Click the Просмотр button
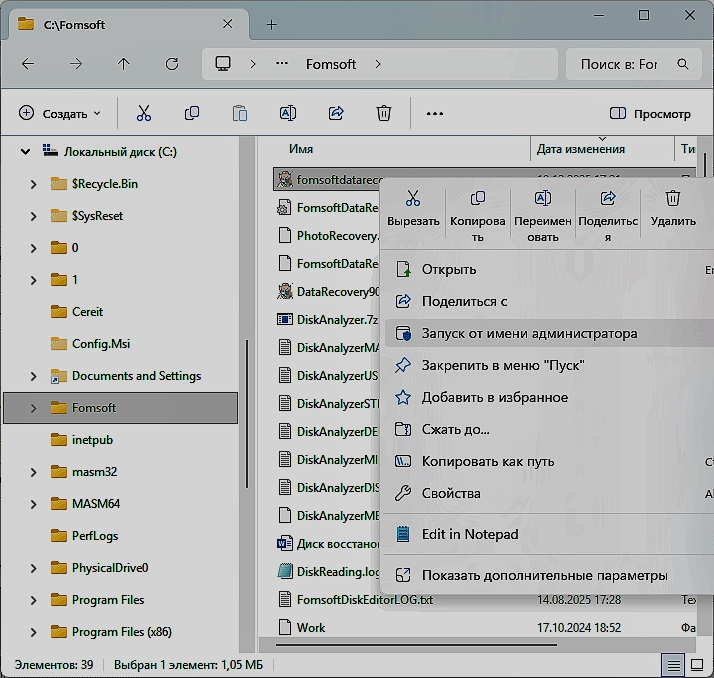 point(650,113)
